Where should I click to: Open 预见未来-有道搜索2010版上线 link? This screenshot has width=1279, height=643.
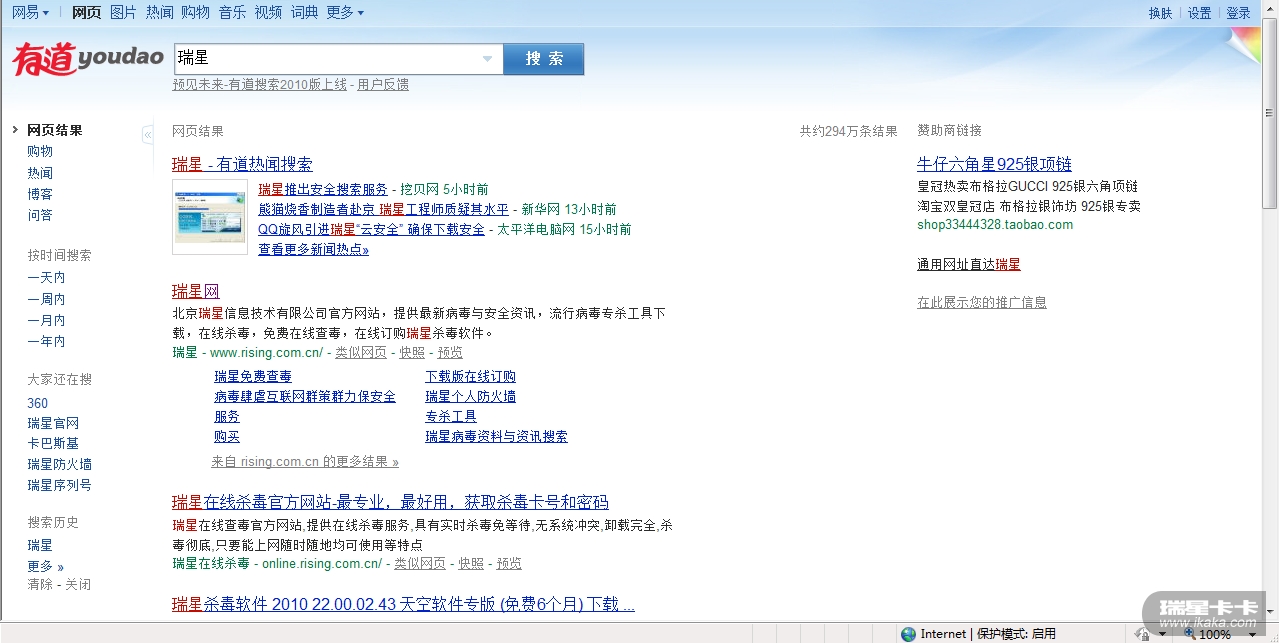pos(259,85)
